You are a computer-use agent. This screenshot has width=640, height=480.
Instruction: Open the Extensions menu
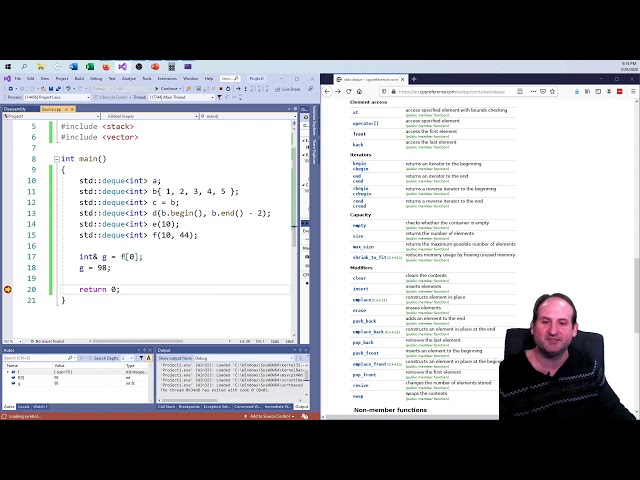pos(167,78)
